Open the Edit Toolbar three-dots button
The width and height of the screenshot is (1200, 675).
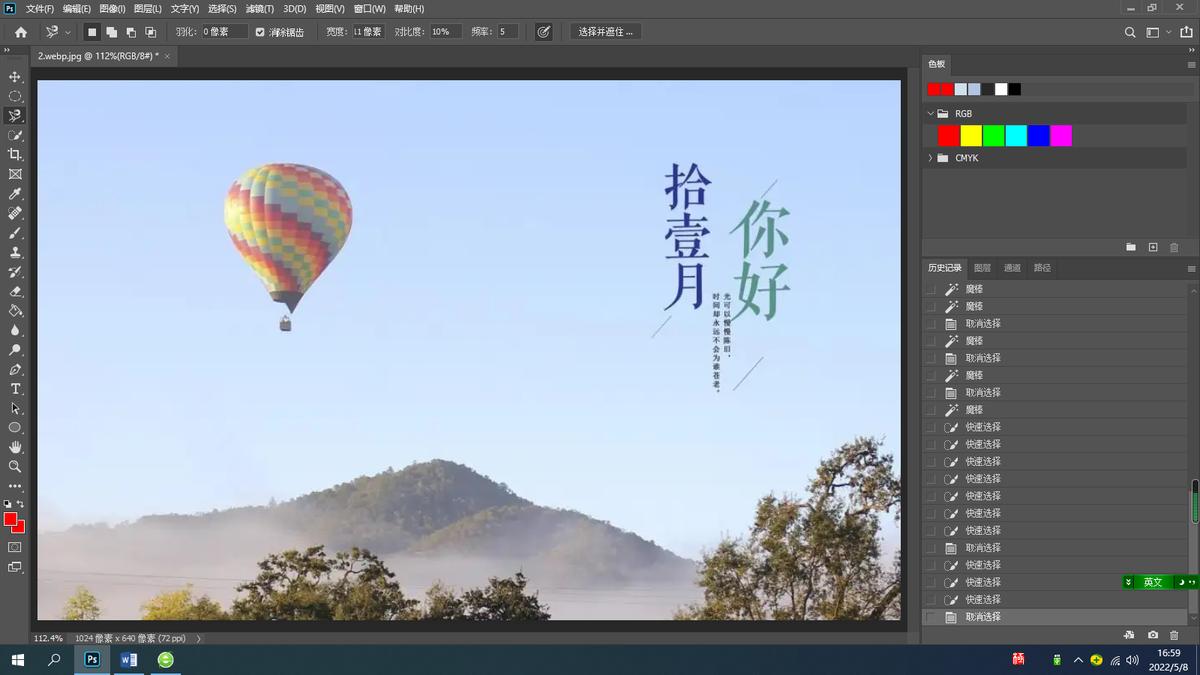pos(15,486)
